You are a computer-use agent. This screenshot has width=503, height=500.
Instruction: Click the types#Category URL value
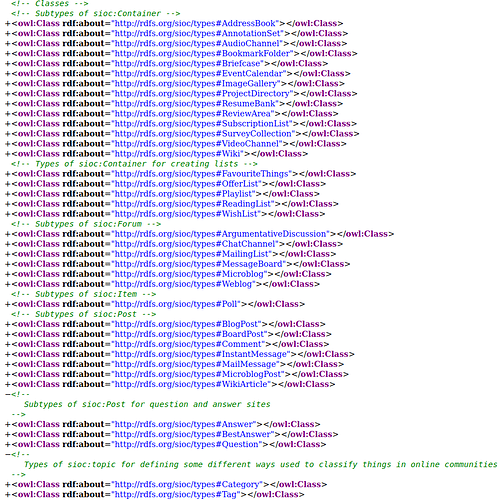pyautogui.click(x=187, y=484)
